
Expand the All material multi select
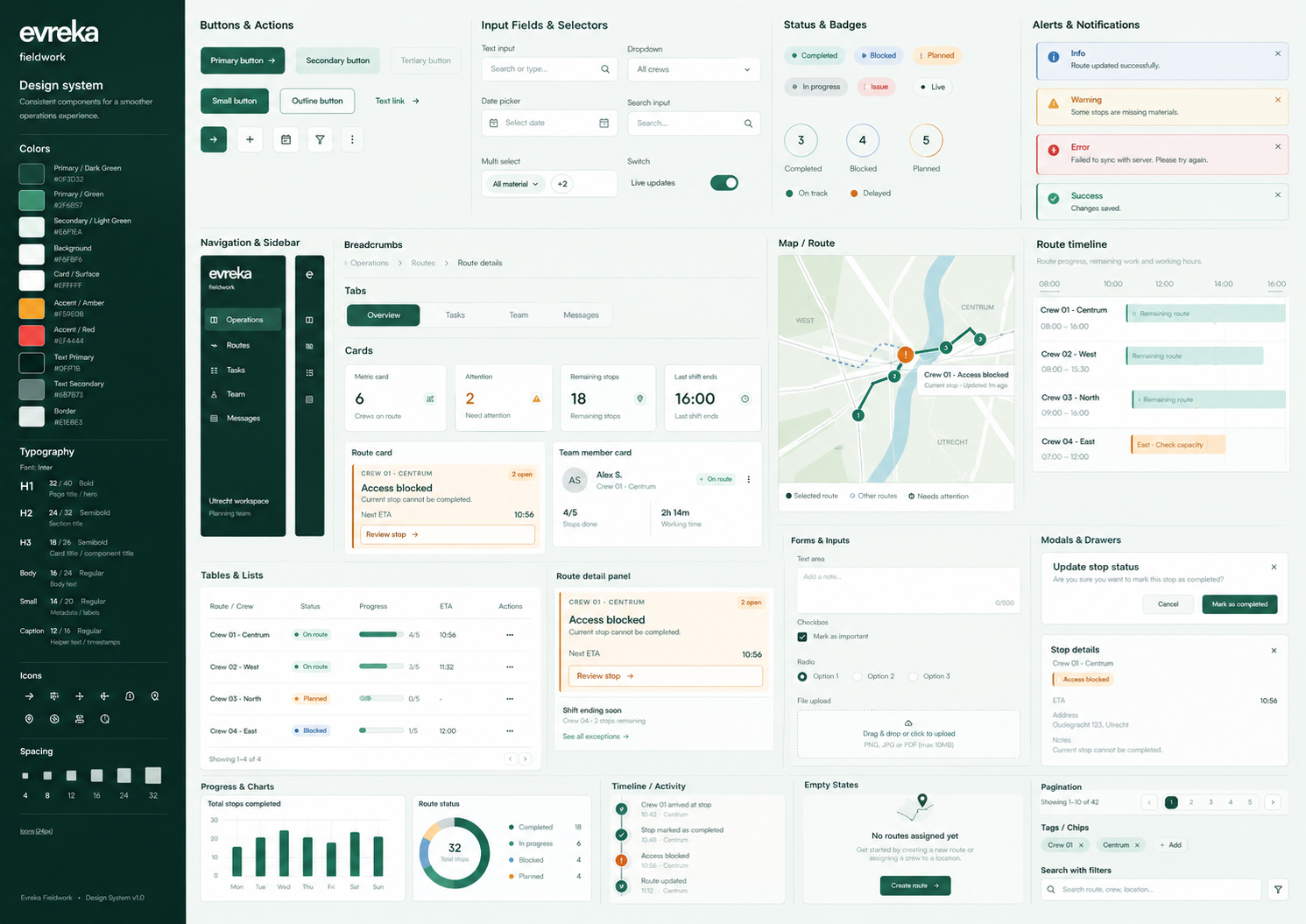515,184
